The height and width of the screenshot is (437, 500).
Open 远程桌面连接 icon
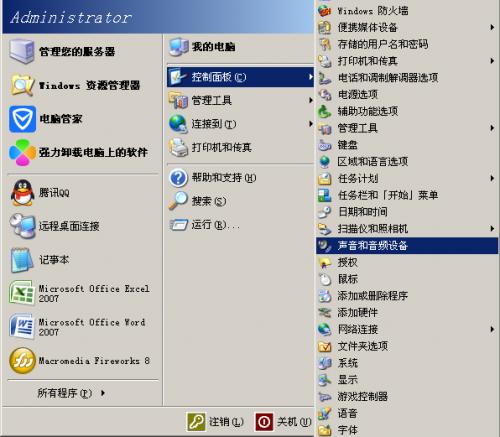coord(22,226)
